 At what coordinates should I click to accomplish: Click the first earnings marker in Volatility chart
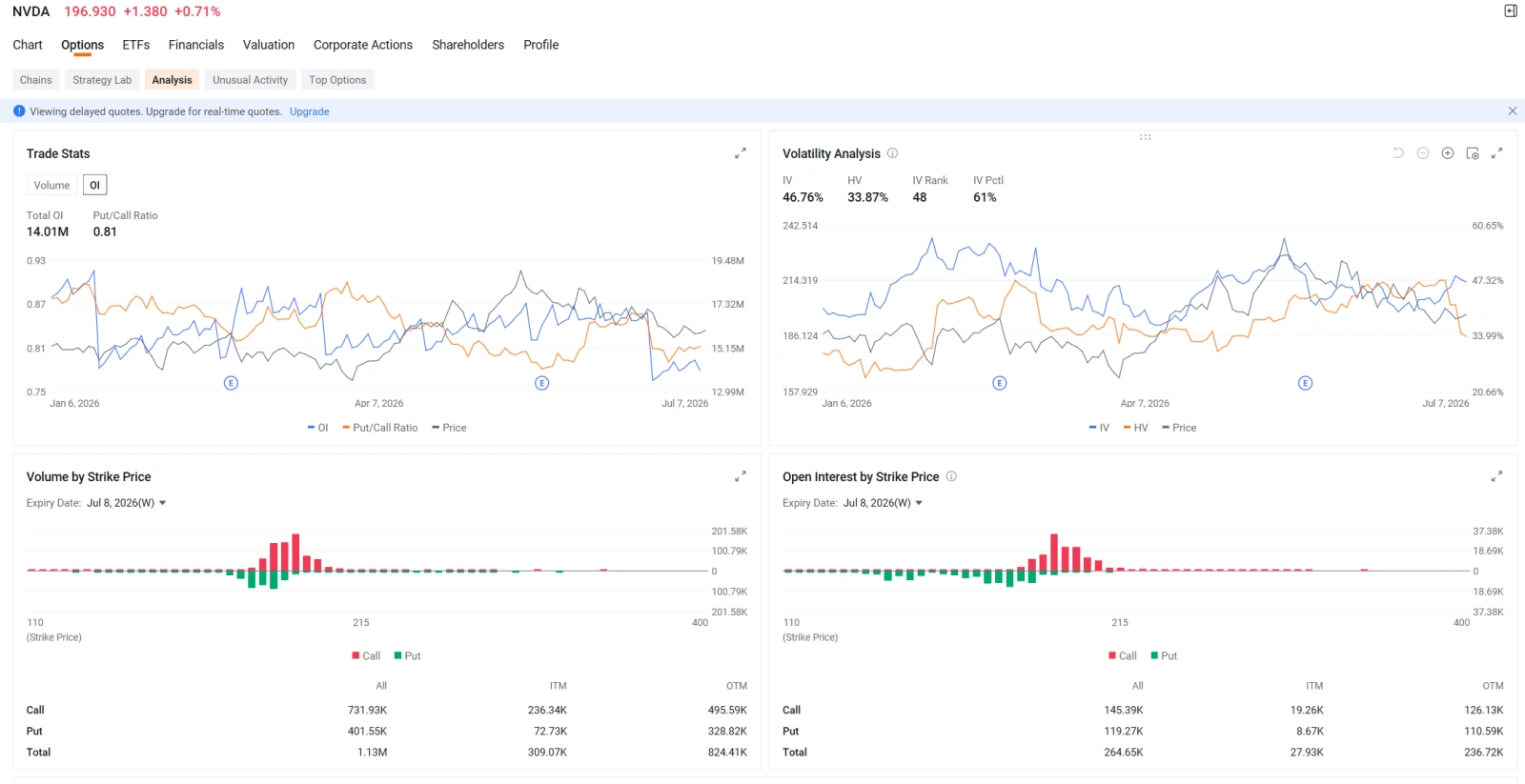1000,383
